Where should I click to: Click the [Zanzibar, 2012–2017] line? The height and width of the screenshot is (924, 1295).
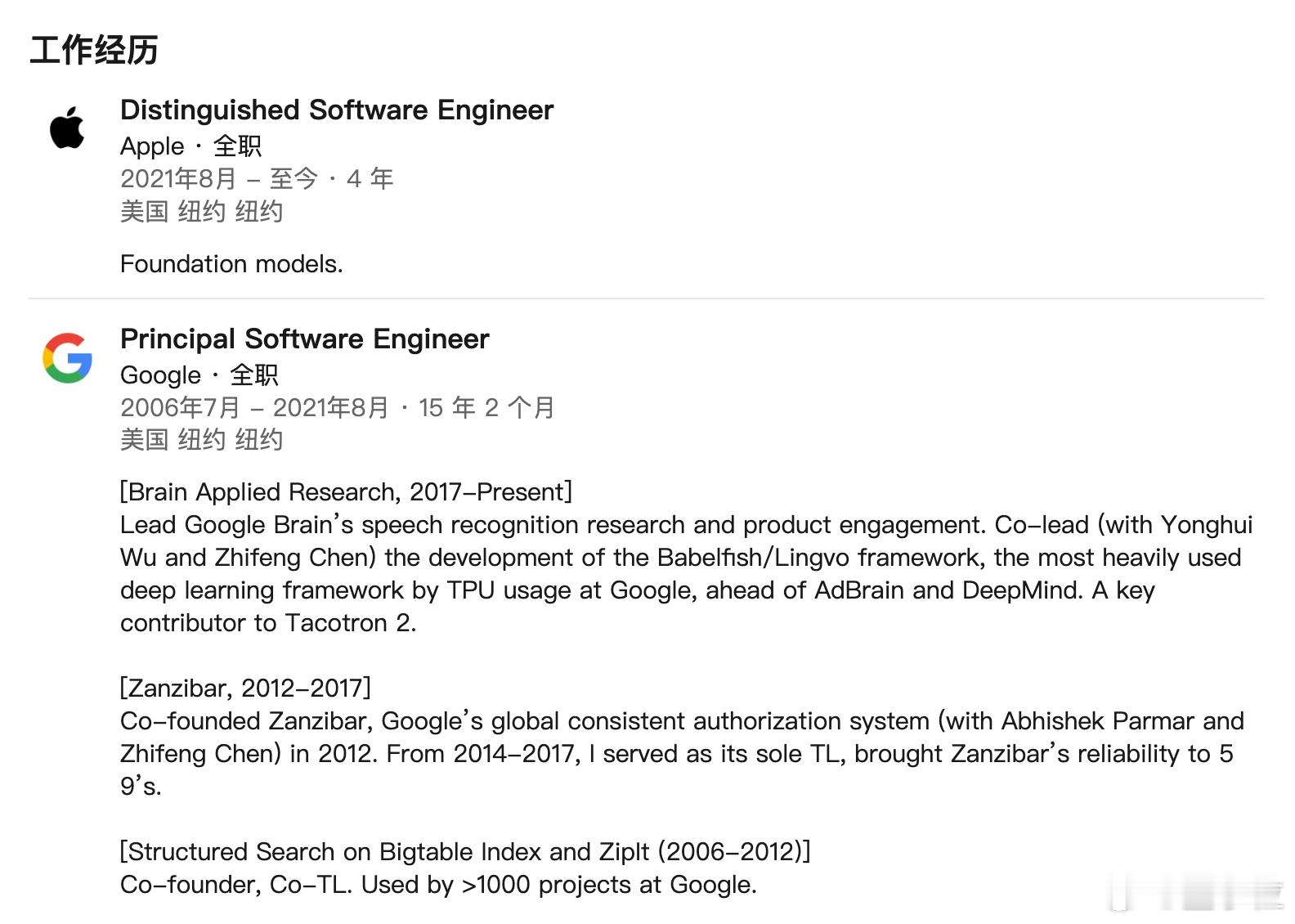coord(245,689)
